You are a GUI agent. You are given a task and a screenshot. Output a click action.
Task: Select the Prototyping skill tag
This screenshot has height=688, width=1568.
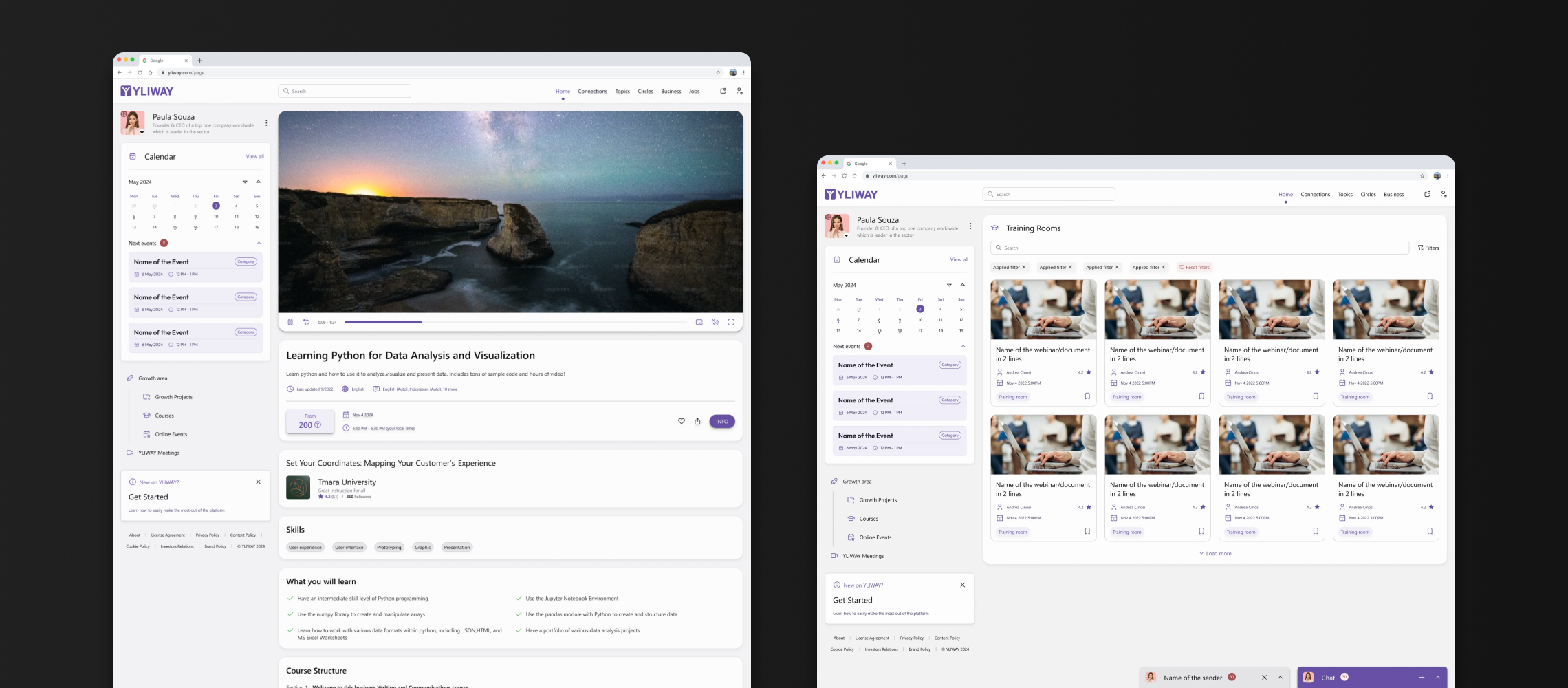pyautogui.click(x=389, y=548)
